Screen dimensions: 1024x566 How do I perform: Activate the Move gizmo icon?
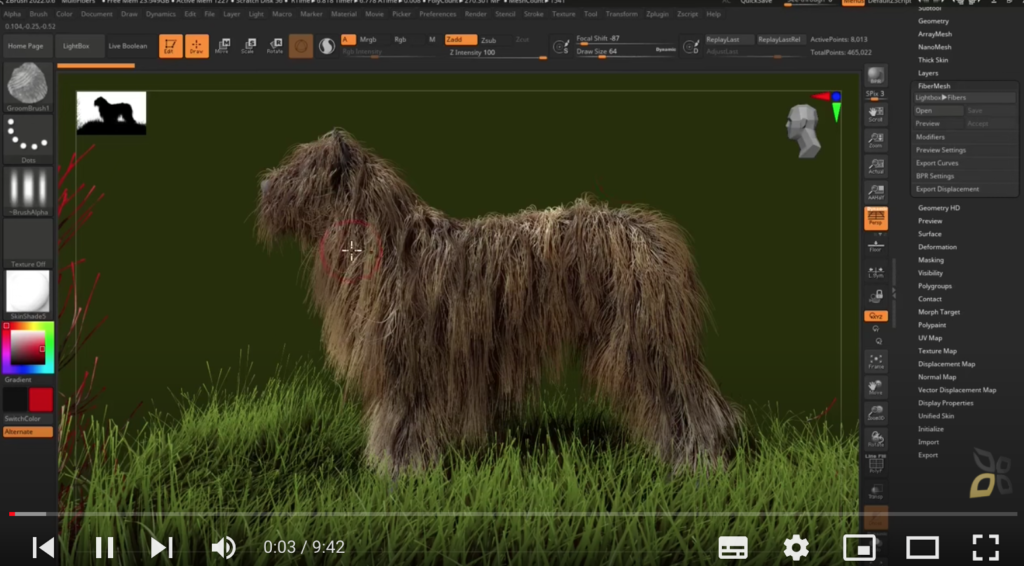click(x=223, y=46)
